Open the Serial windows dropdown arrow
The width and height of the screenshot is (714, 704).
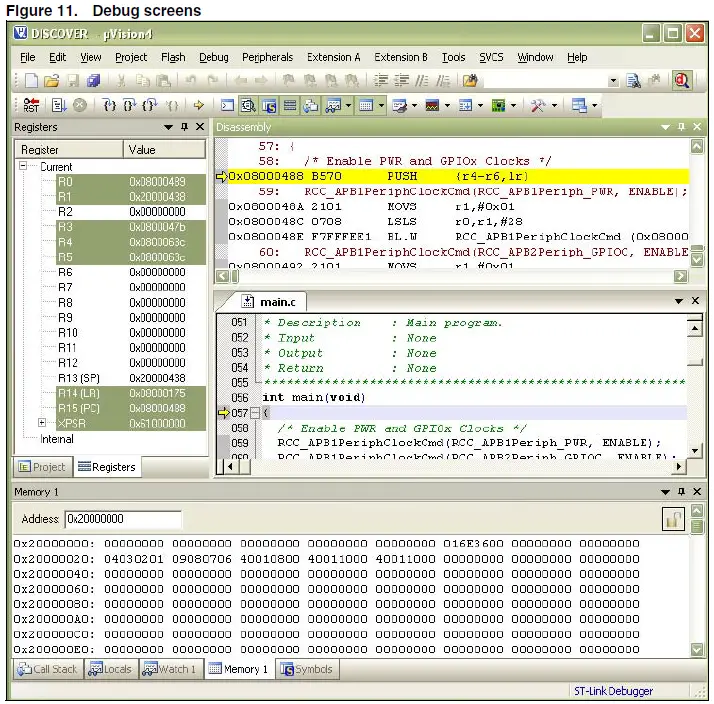point(414,105)
